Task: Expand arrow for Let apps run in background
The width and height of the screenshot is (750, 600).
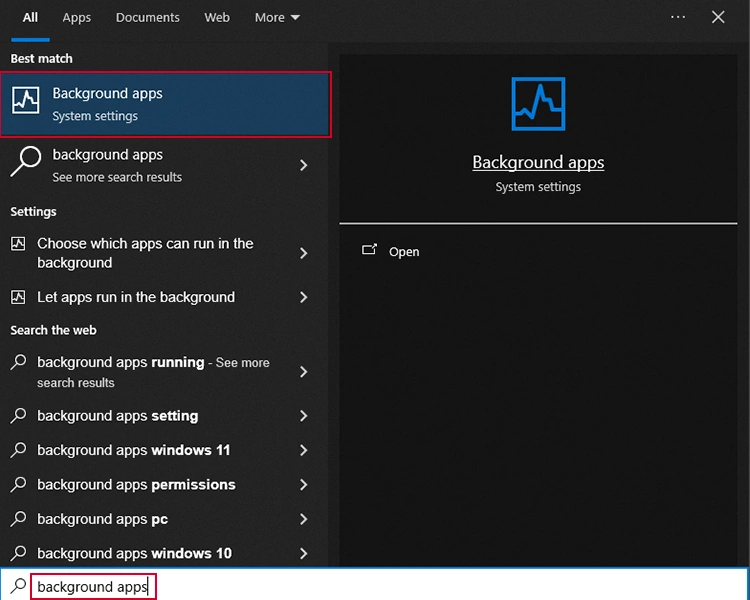Action: 303,297
